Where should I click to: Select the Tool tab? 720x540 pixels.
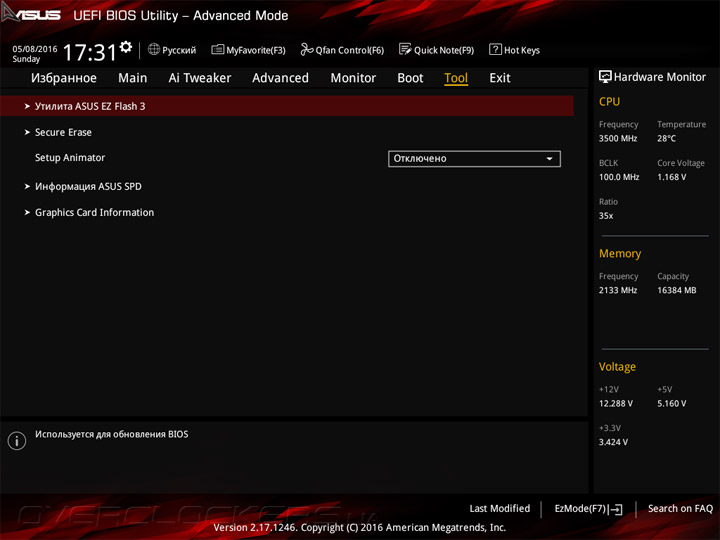click(x=456, y=78)
